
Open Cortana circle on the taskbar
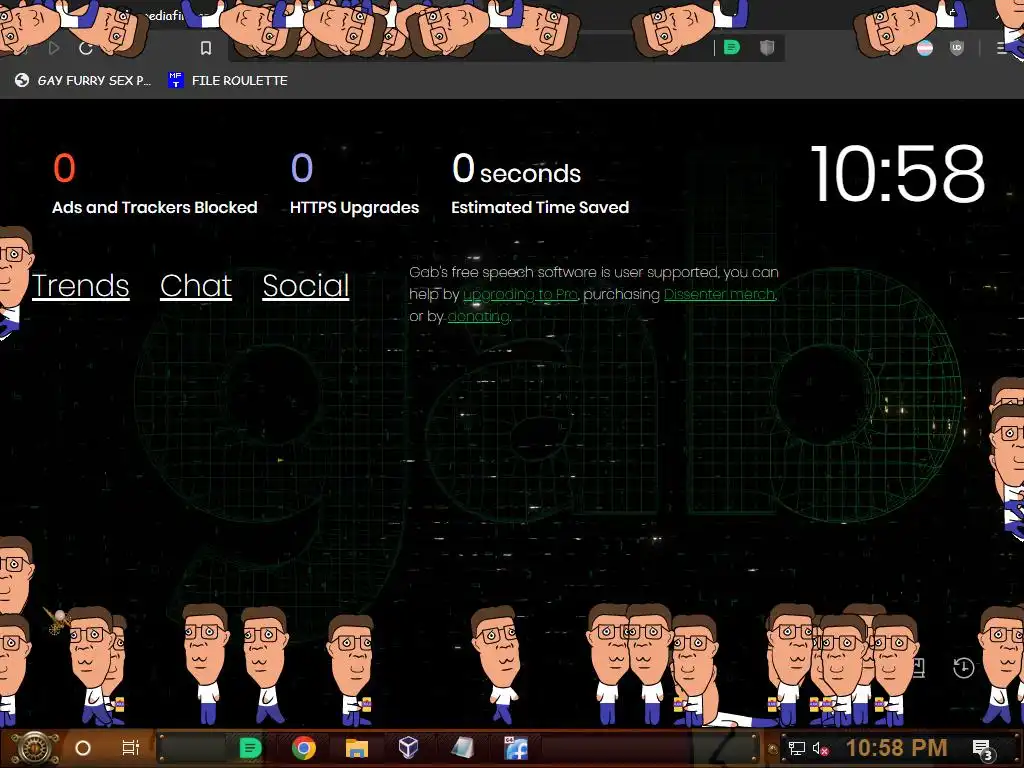click(x=83, y=748)
